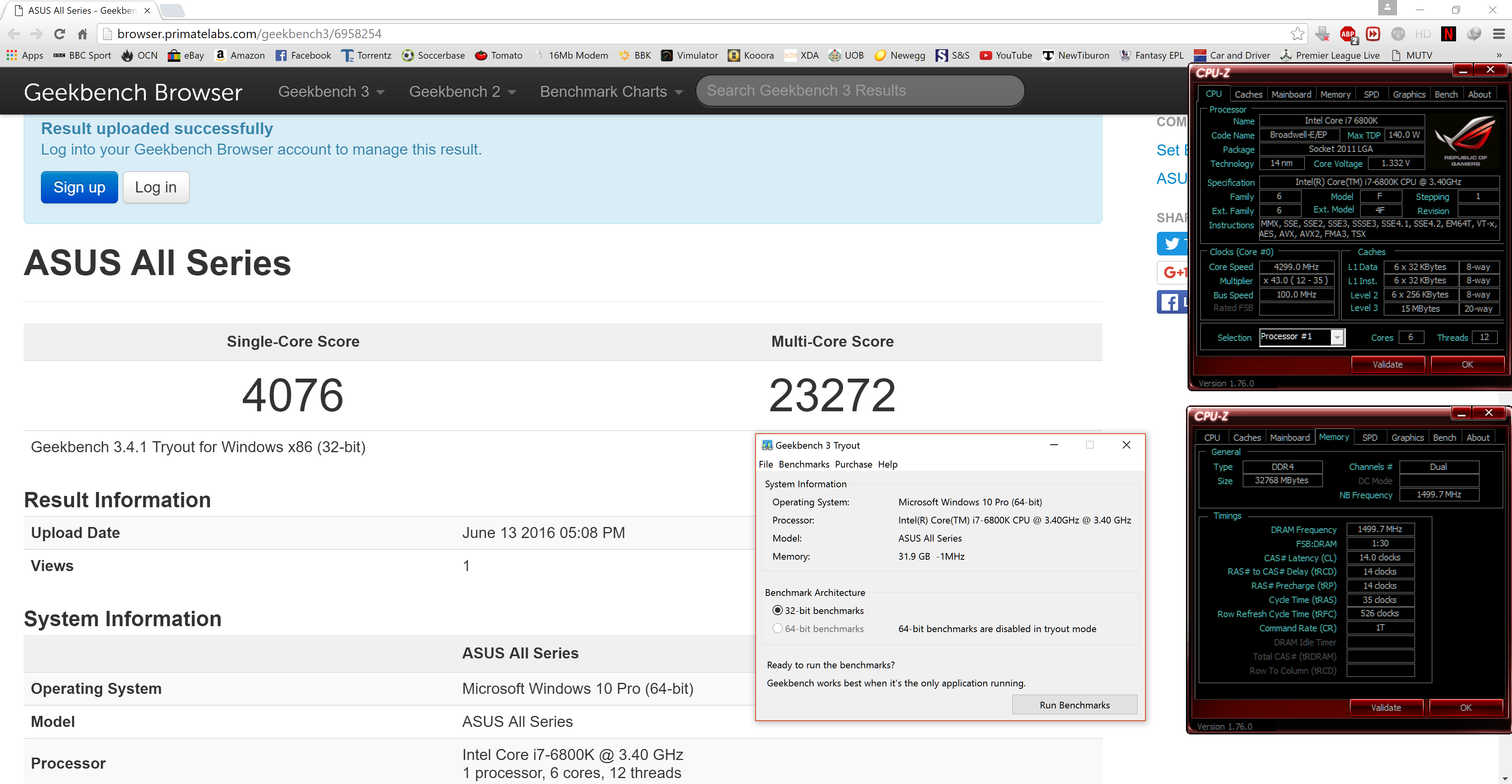This screenshot has height=784, width=1512.
Task: Open the BBC Sport bookmark
Action: tap(82, 55)
